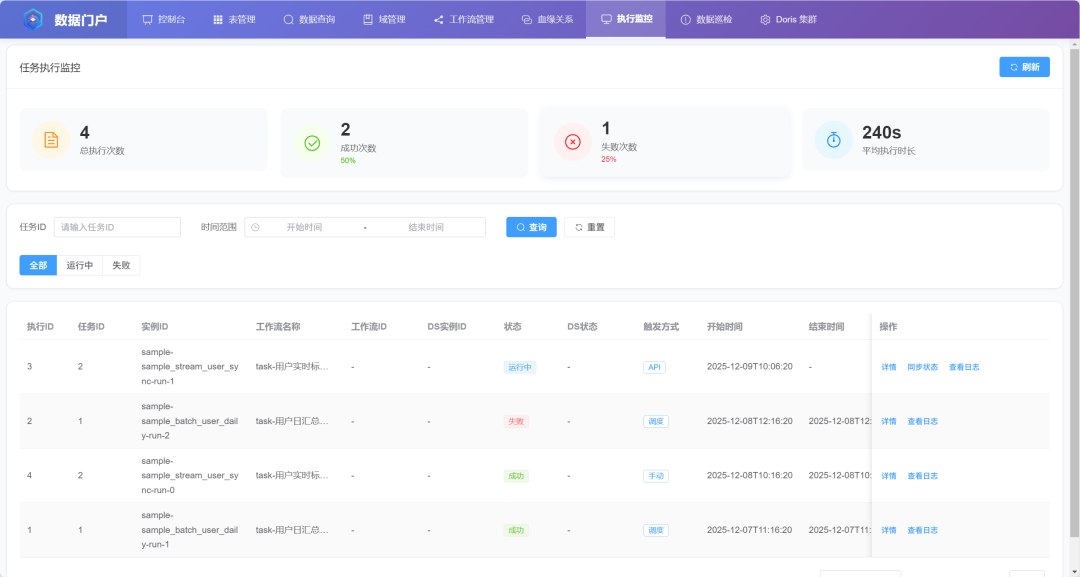Image resolution: width=1080 pixels, height=577 pixels.
Task: View logs for execution ID 1
Action: tap(922, 530)
